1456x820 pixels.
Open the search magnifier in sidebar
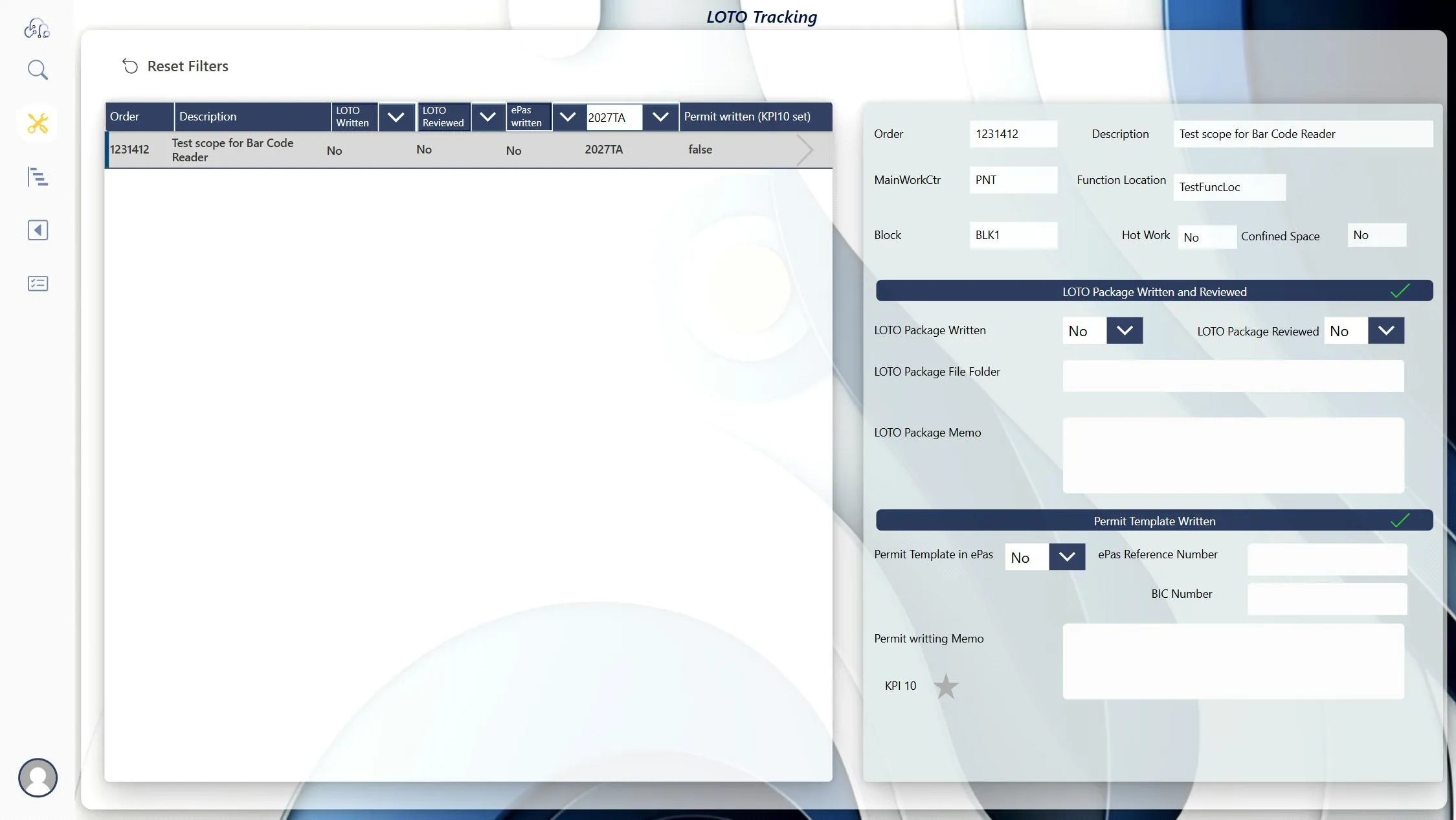coord(38,70)
